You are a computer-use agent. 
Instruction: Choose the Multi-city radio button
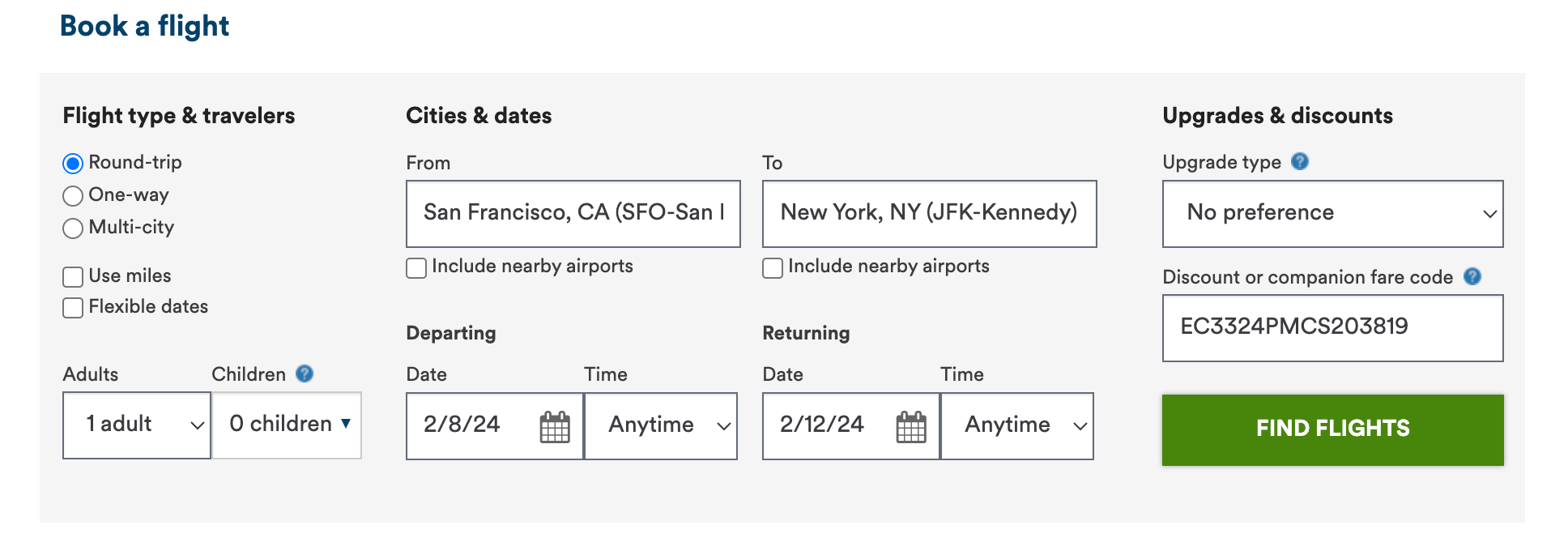click(x=73, y=228)
